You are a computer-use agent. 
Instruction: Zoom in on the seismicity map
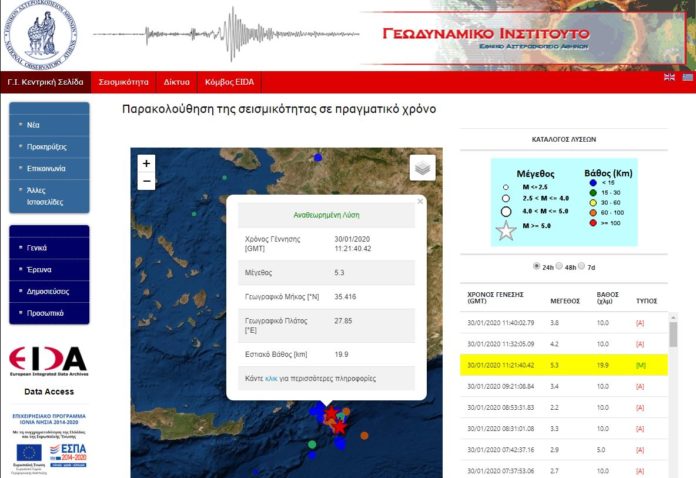coord(146,163)
